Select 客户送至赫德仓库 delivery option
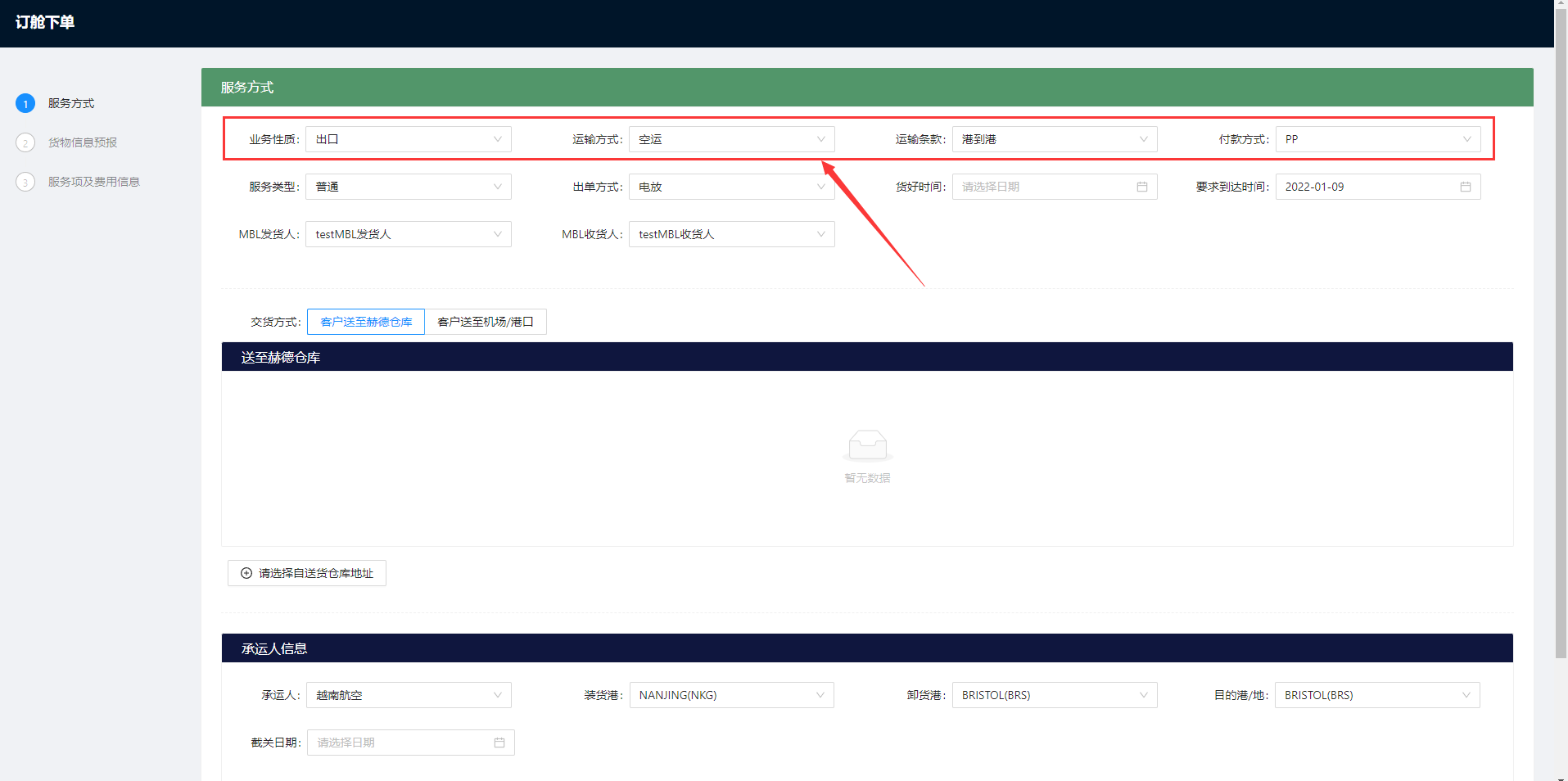Viewport: 1568px width, 781px height. point(366,322)
